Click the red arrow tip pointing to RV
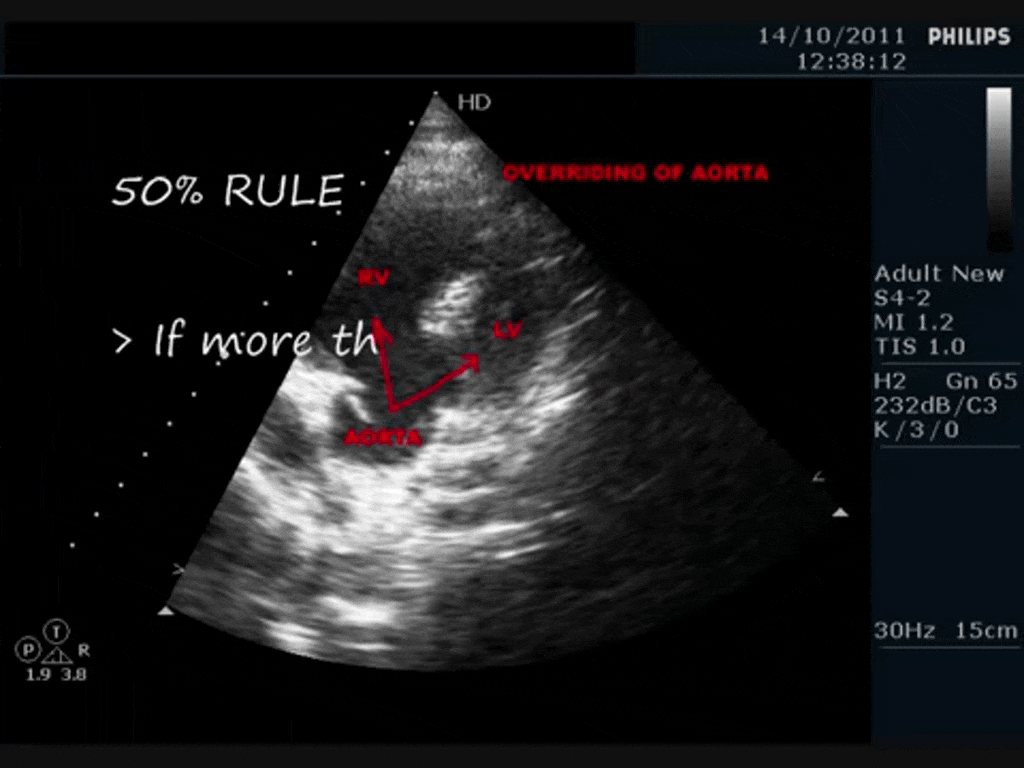 click(377, 324)
